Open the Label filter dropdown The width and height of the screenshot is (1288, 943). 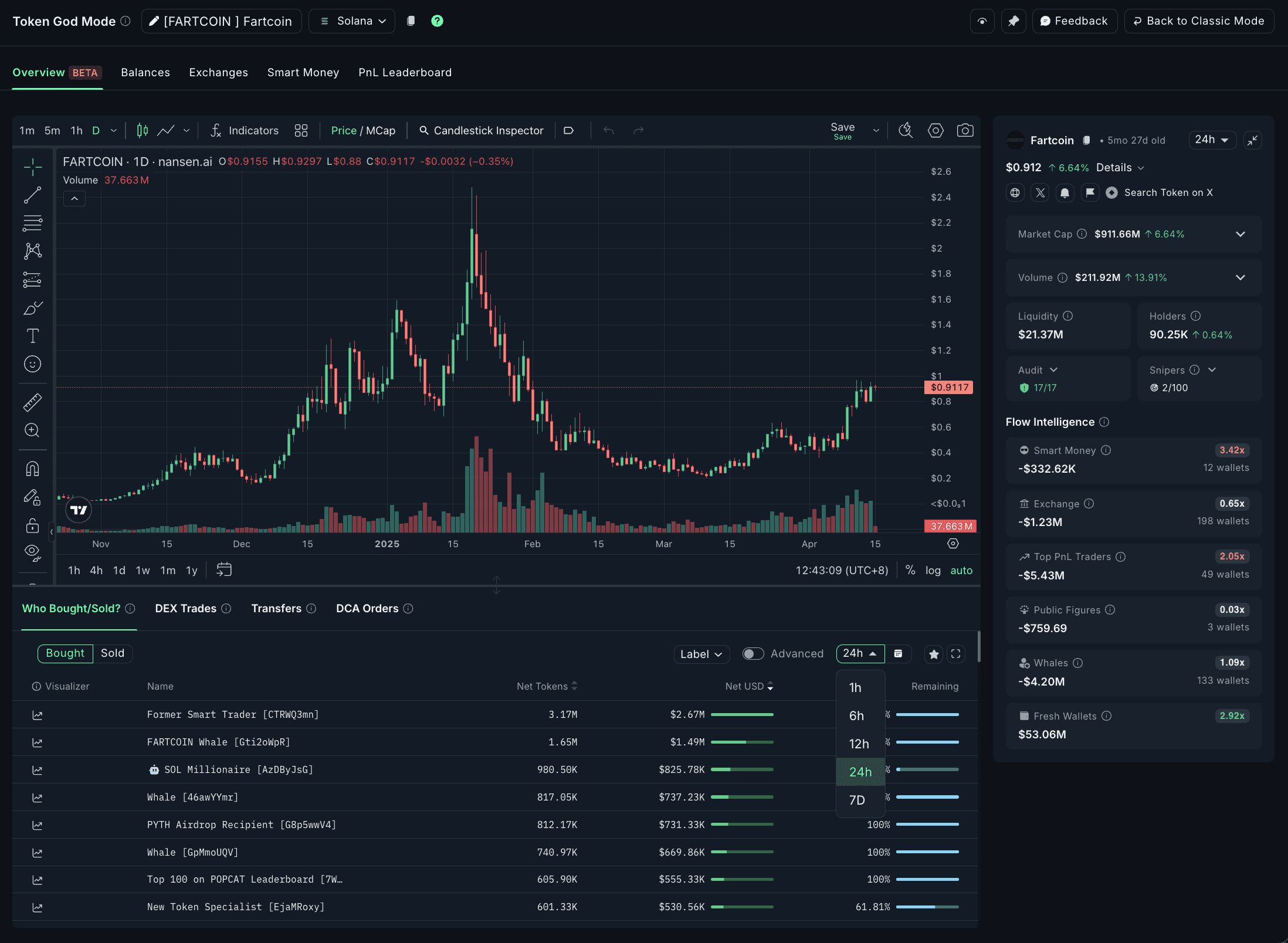(x=701, y=654)
